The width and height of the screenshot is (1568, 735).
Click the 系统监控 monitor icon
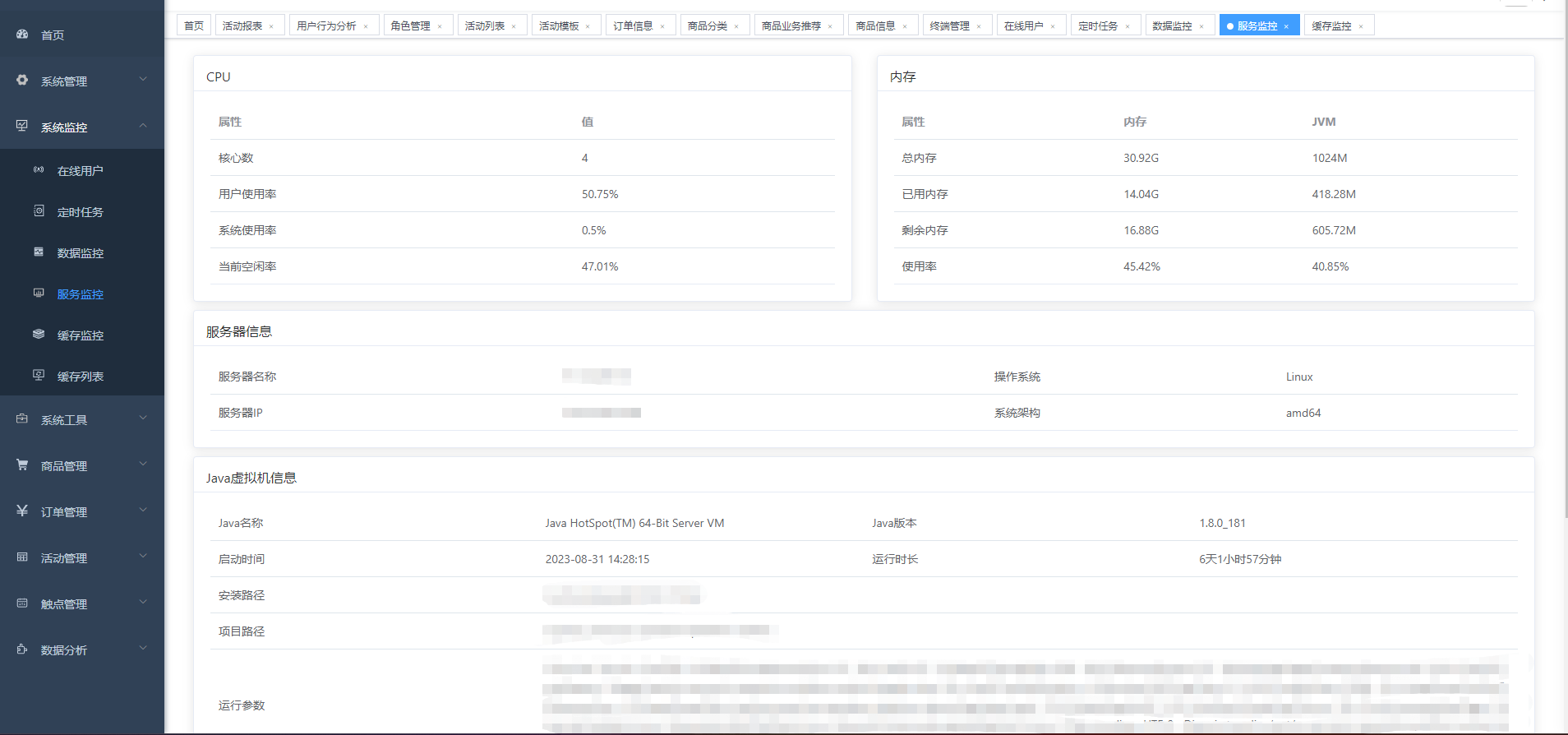22,127
